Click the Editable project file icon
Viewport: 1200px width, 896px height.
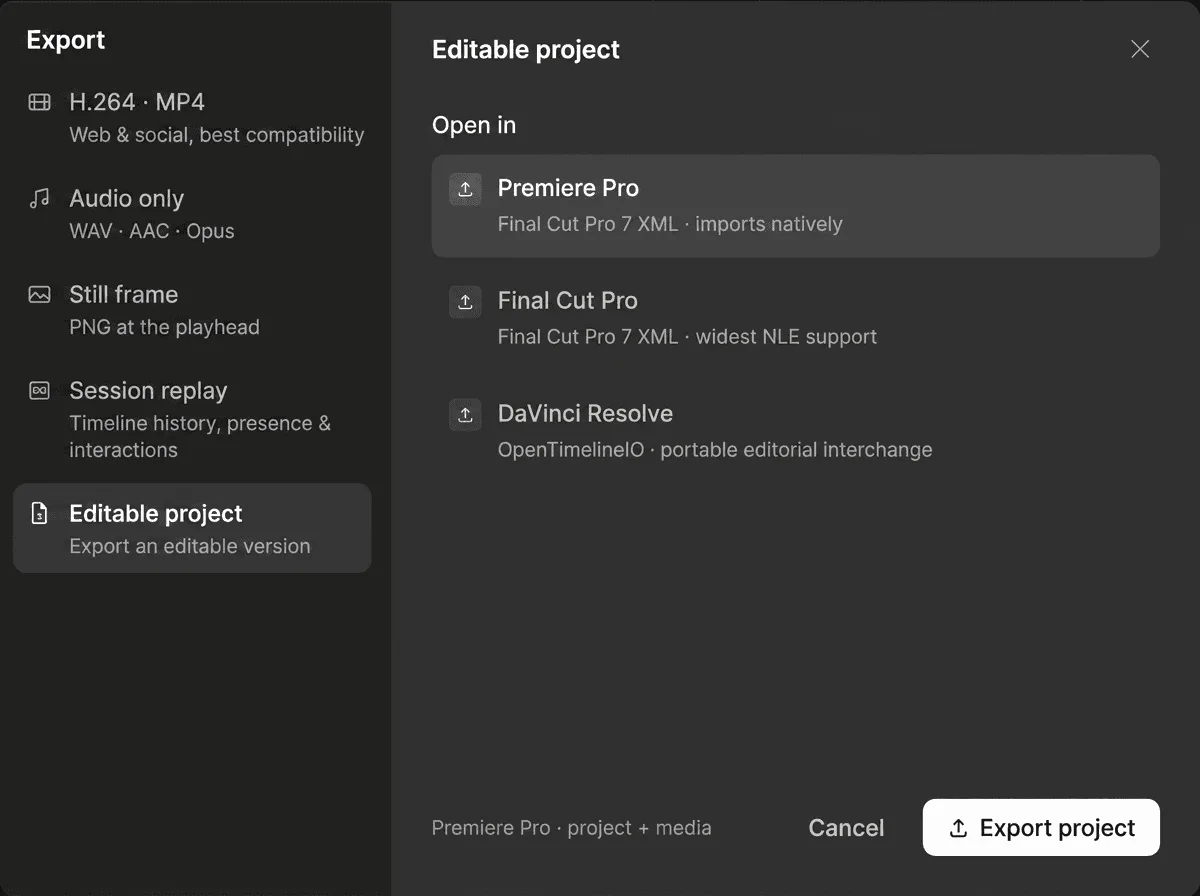39,514
